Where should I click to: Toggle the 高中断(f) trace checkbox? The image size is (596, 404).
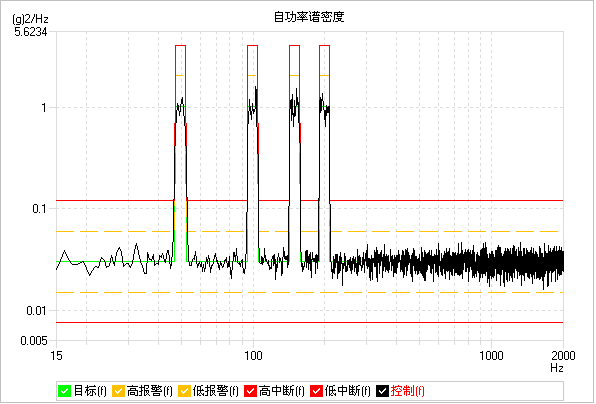click(x=250, y=391)
